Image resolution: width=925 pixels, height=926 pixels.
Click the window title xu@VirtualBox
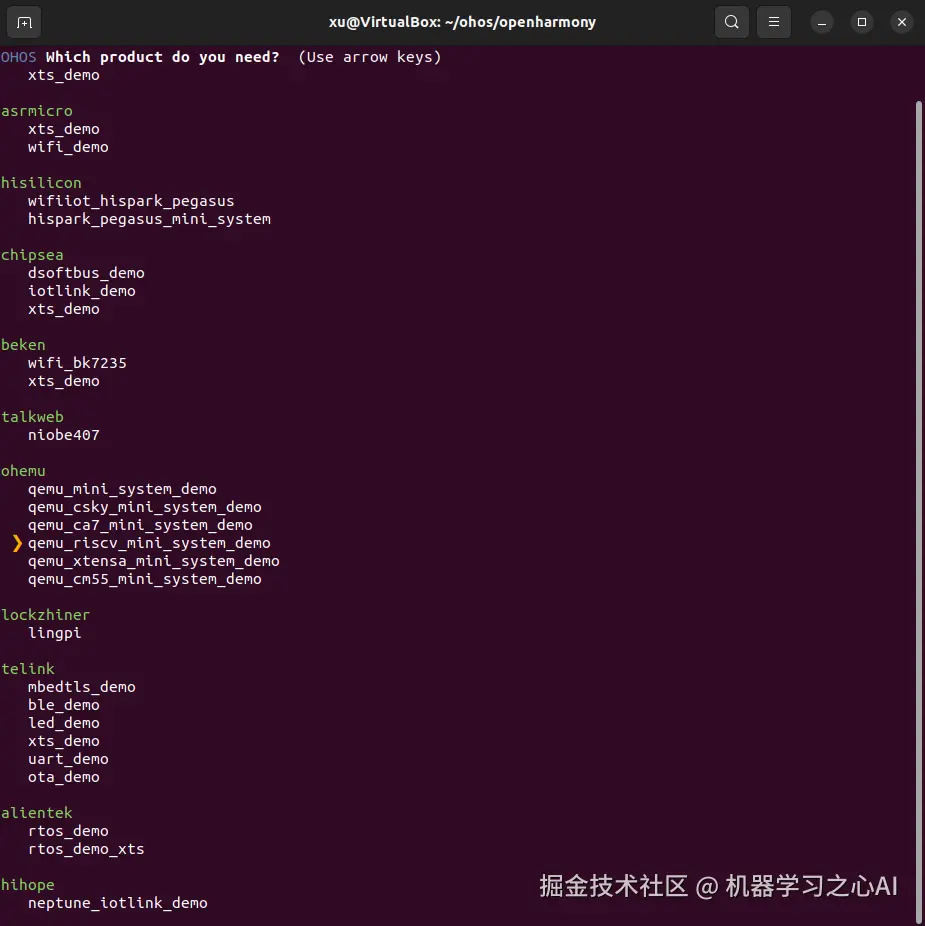[462, 22]
